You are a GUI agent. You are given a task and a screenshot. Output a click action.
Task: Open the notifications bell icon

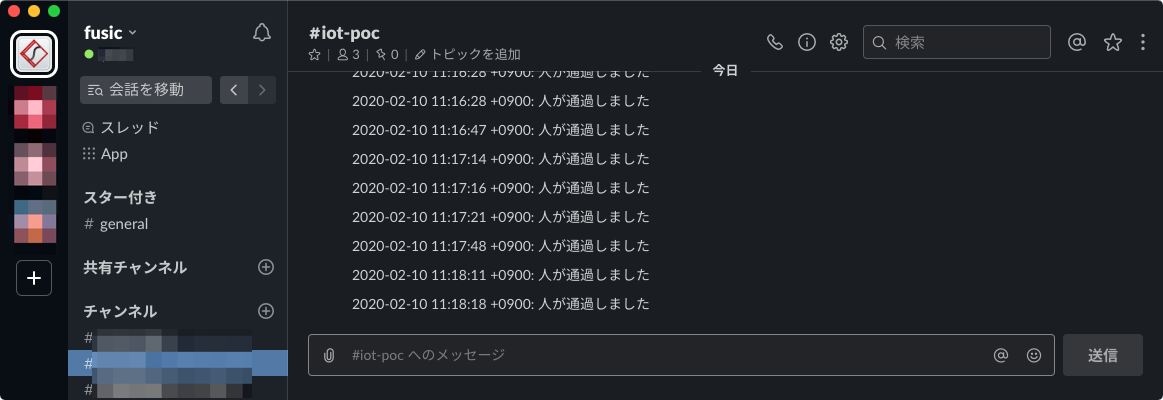pos(262,33)
